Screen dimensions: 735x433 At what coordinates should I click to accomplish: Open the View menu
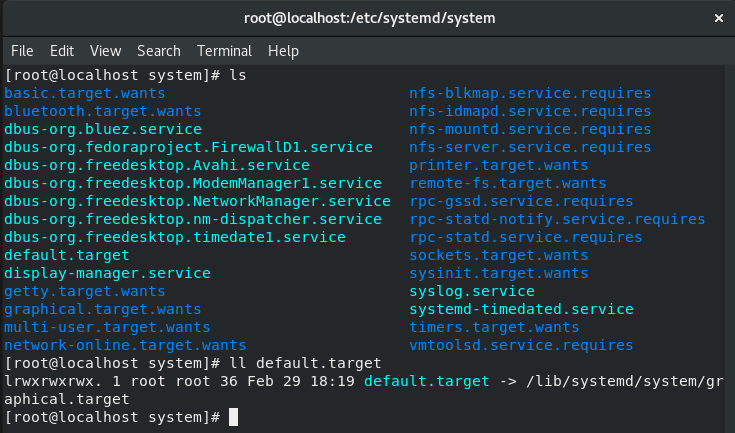click(105, 51)
